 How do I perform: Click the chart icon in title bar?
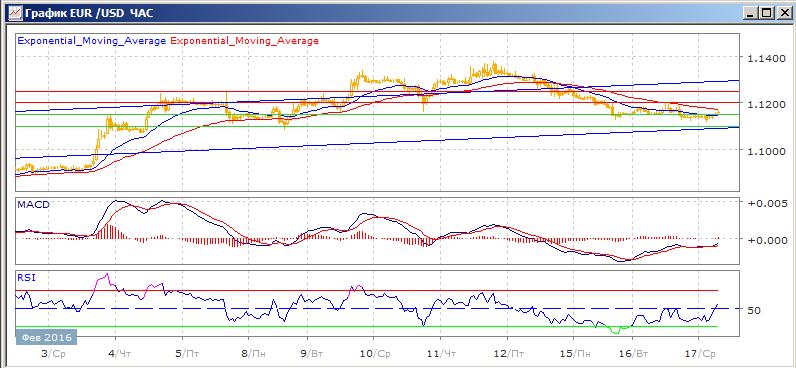click(15, 13)
